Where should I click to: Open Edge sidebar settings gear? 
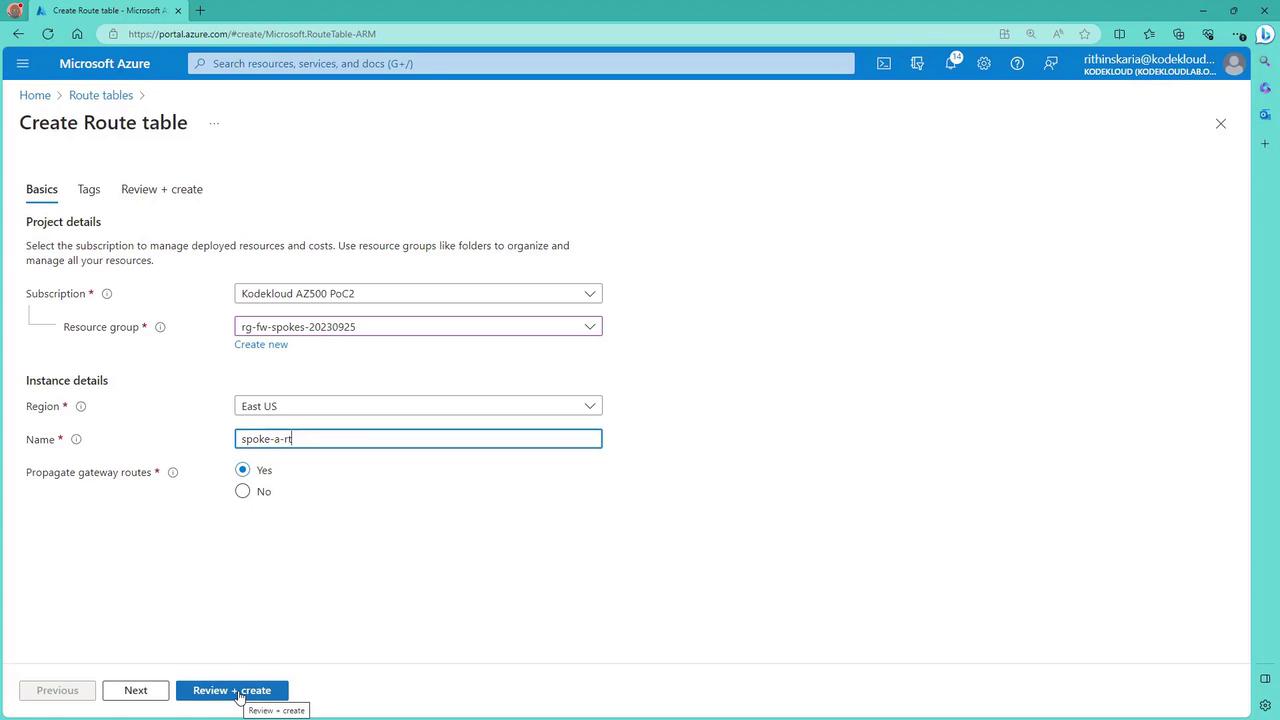tap(1265, 706)
